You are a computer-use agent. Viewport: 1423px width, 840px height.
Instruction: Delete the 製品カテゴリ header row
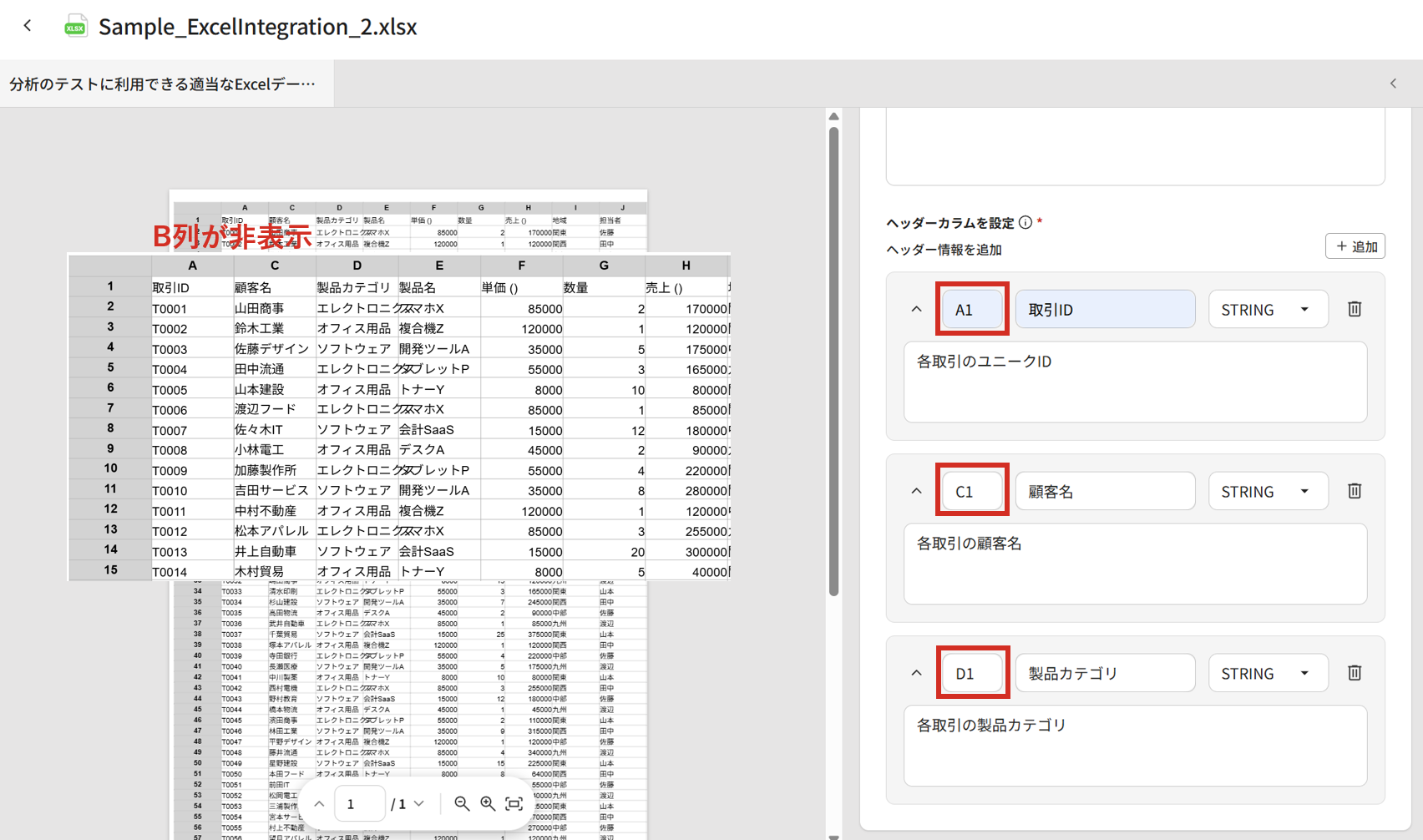pos(1354,673)
